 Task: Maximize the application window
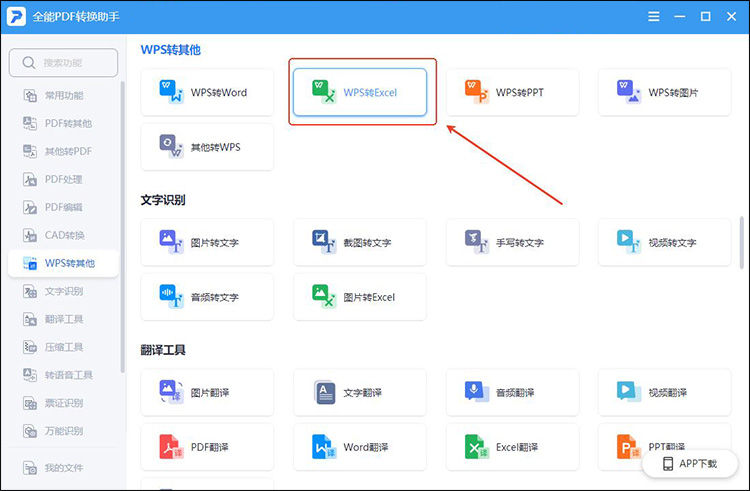(706, 17)
